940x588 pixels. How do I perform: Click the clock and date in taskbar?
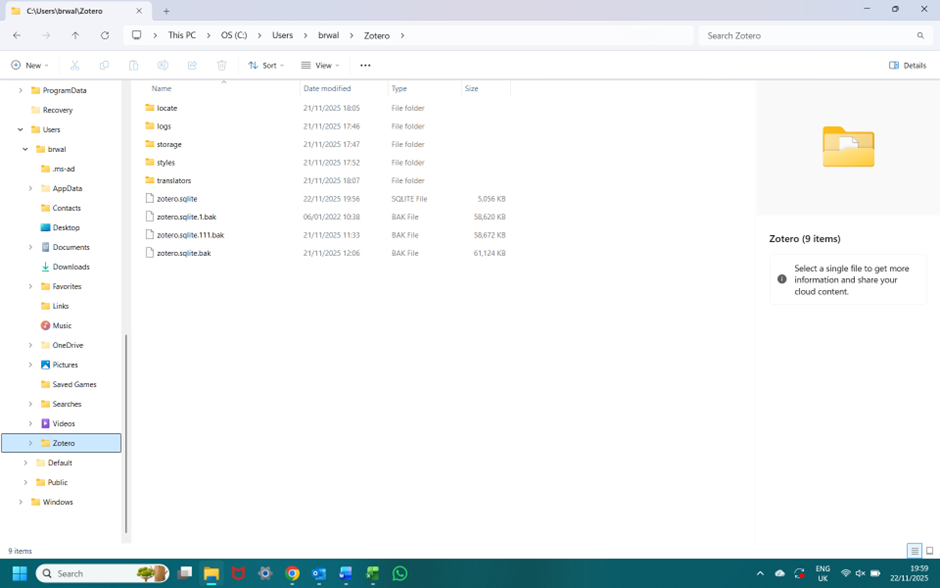[x=910, y=574]
